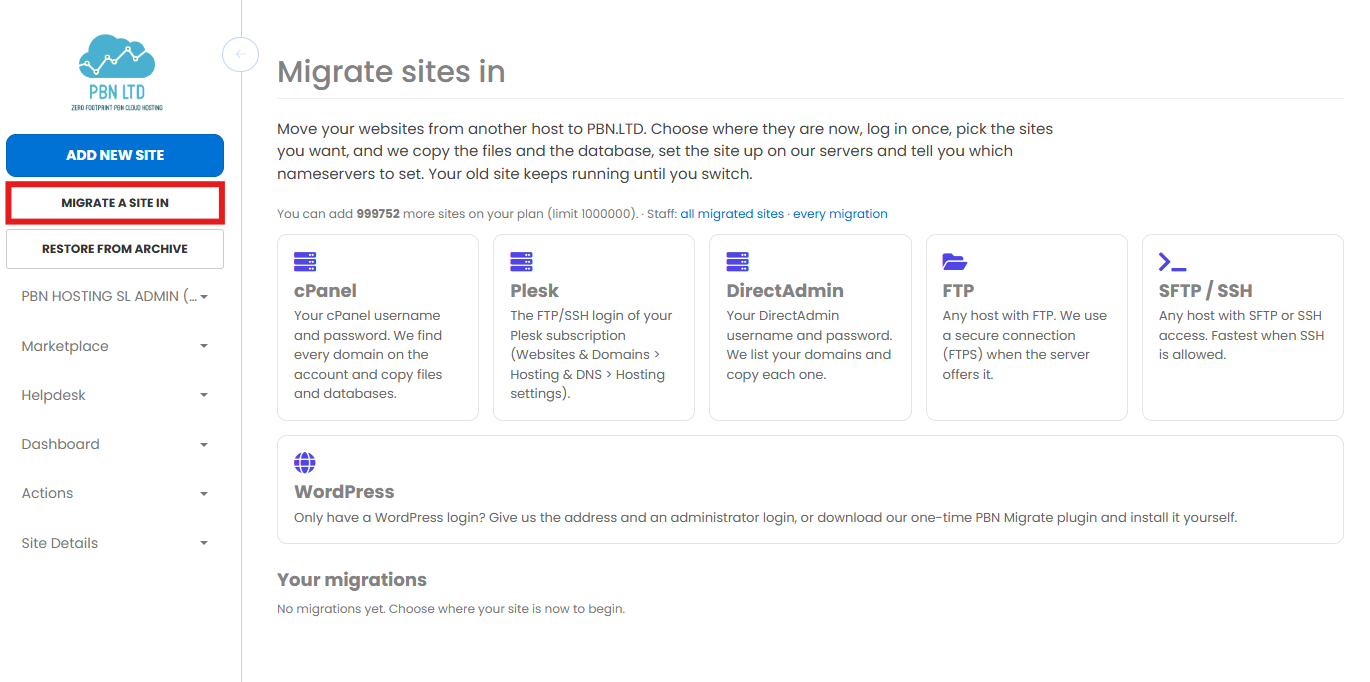Image resolution: width=1370 pixels, height=682 pixels.
Task: Click the Add New Site button
Action: 115,155
